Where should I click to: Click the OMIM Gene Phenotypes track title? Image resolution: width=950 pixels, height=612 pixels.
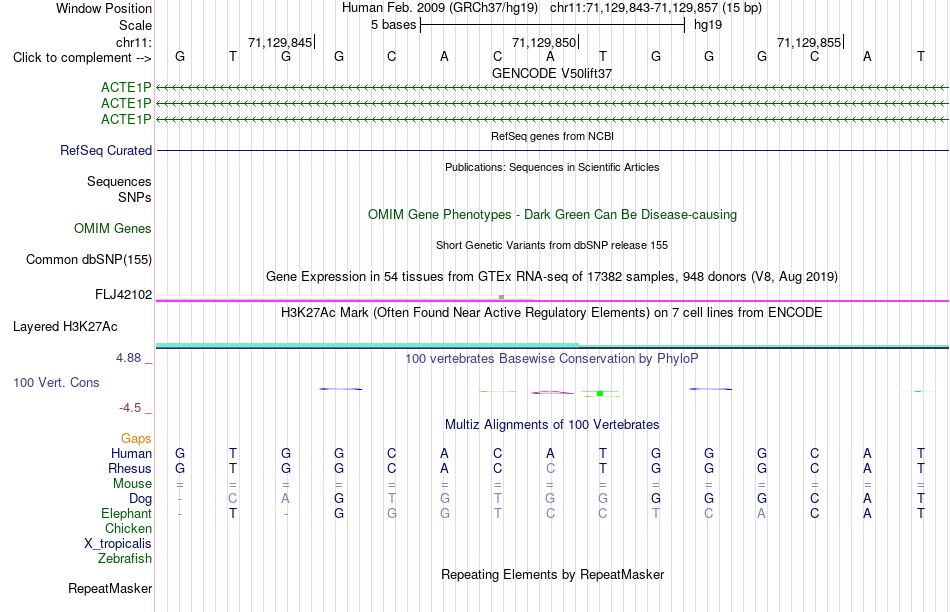(x=552, y=215)
